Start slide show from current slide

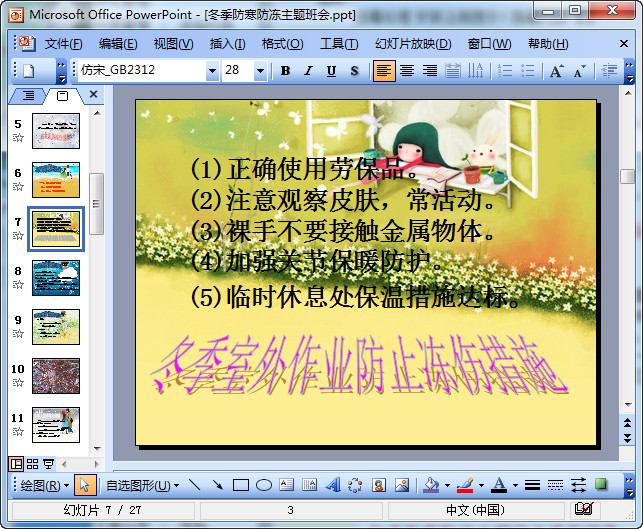(x=48, y=464)
